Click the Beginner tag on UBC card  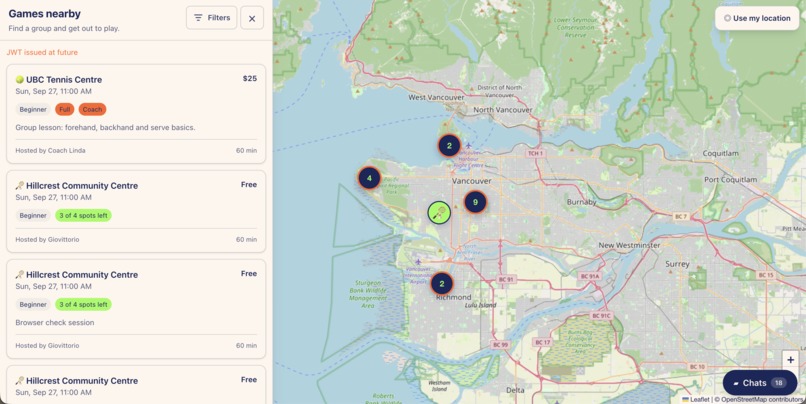(33, 109)
